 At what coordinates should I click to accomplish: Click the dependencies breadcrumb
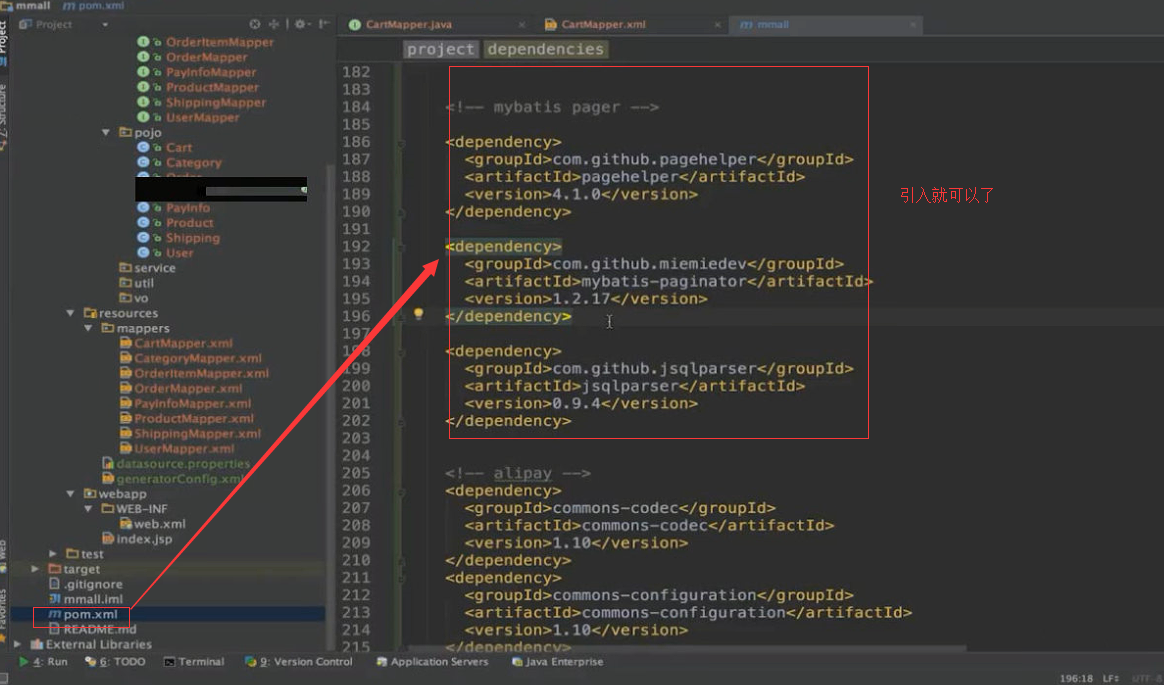546,49
